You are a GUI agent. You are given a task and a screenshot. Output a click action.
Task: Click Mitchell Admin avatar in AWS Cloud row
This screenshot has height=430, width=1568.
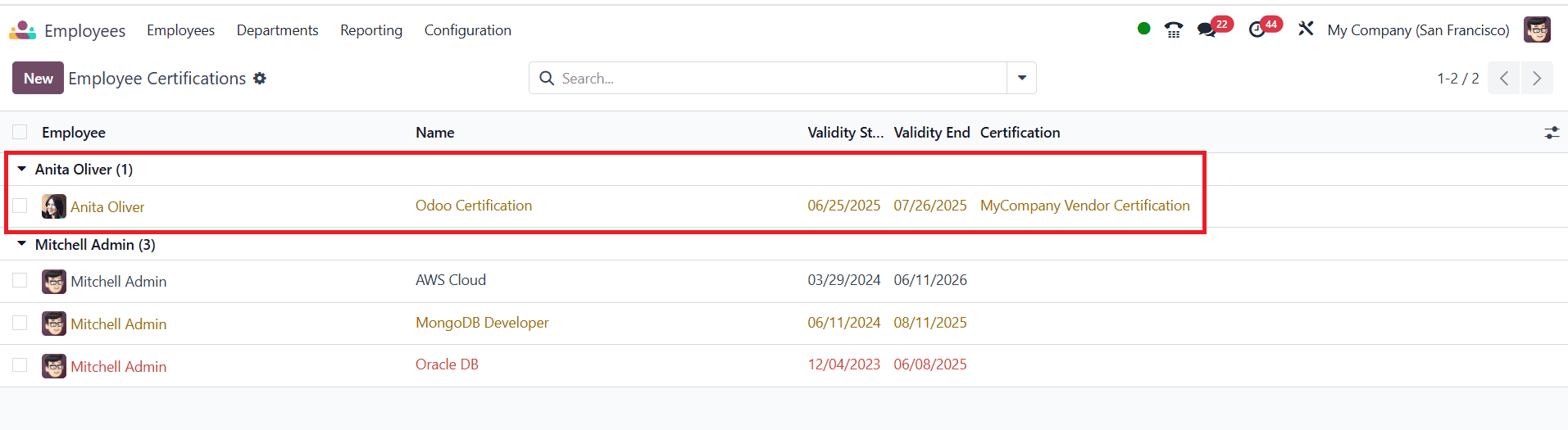coord(54,282)
